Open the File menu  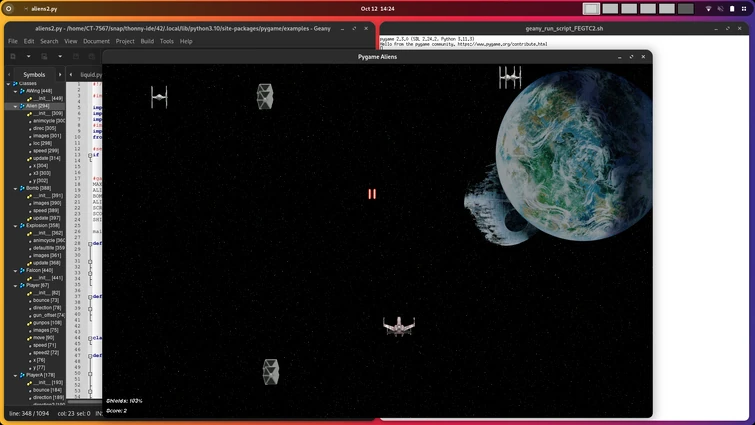[x=13, y=41]
